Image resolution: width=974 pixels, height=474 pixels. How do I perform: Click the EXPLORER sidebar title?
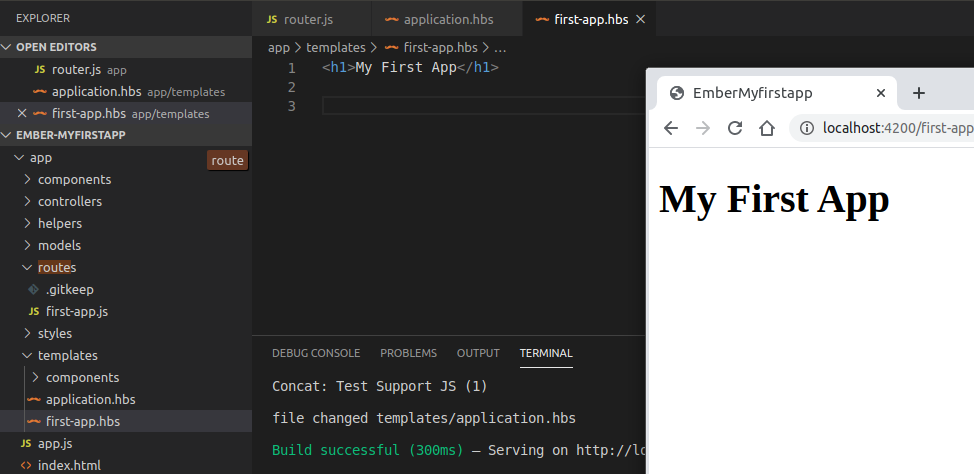point(43,18)
